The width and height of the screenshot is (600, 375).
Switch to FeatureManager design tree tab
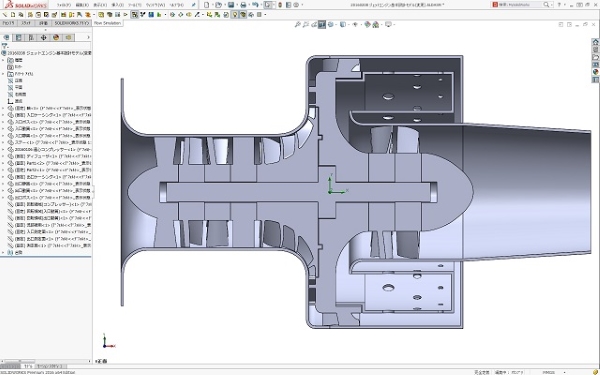coord(6,38)
